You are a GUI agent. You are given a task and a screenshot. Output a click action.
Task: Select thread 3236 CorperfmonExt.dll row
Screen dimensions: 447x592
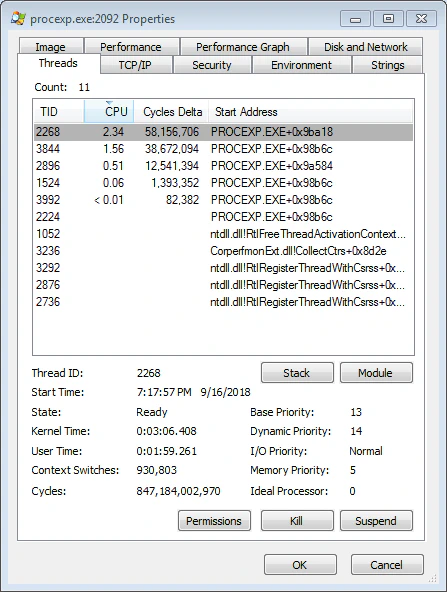224,251
